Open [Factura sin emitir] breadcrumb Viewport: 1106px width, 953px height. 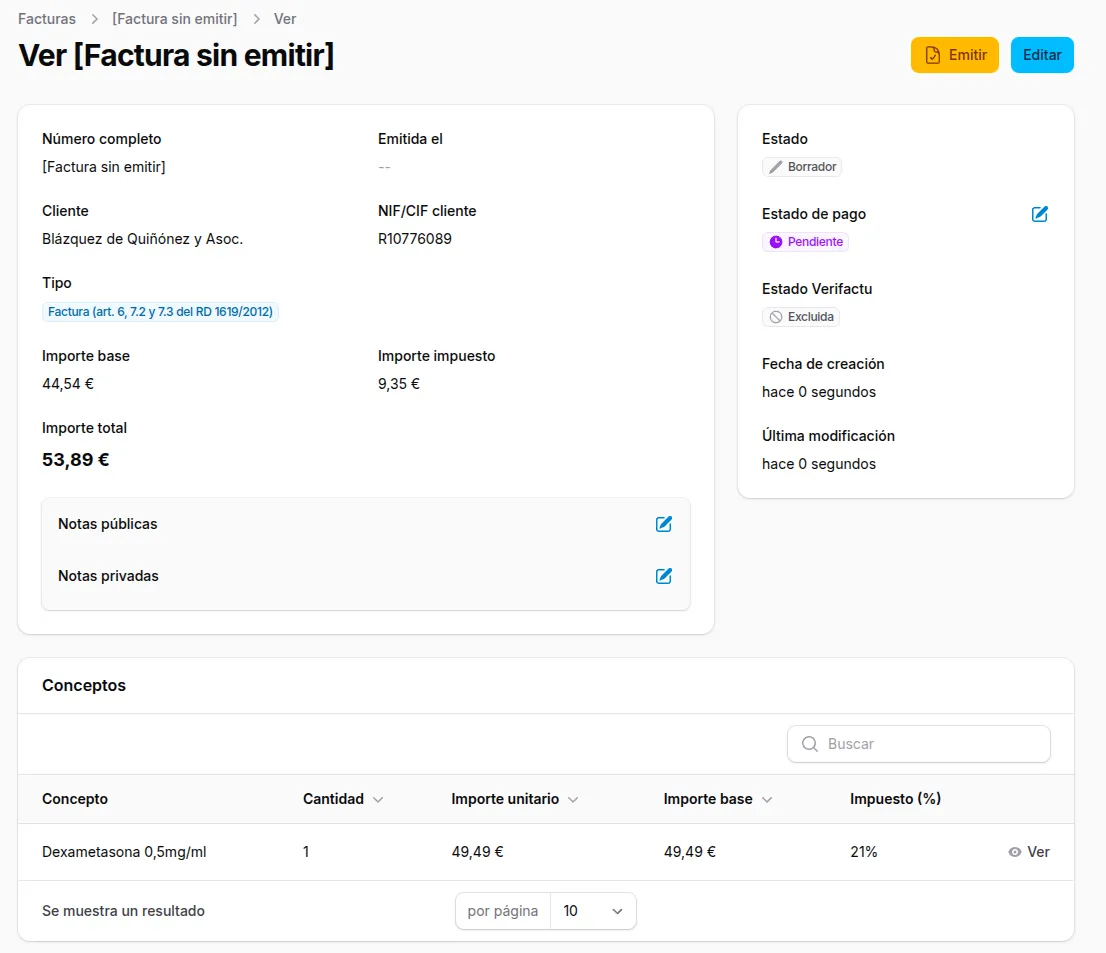(174, 19)
